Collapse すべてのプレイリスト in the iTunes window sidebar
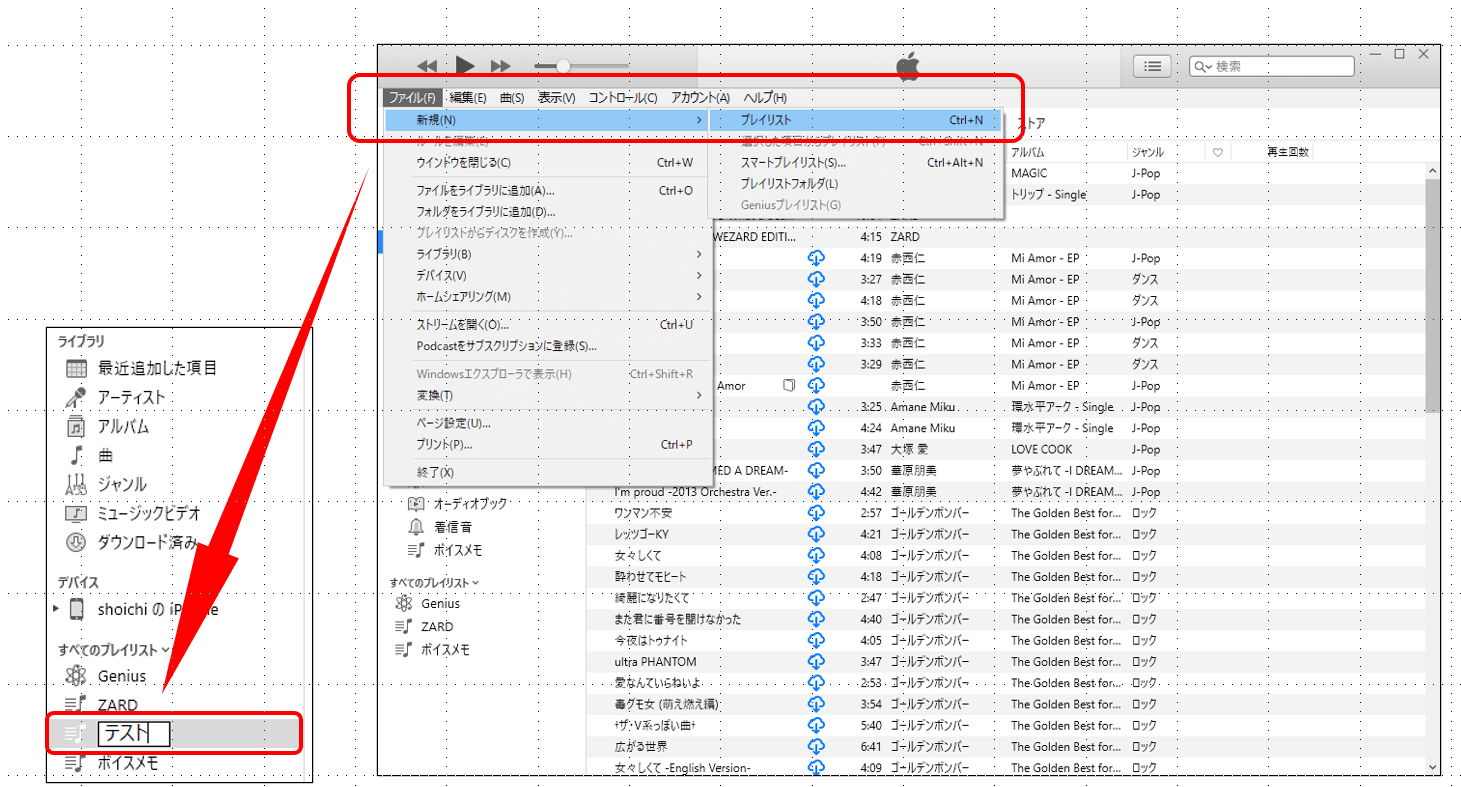The width and height of the screenshot is (1461, 787). (475, 582)
